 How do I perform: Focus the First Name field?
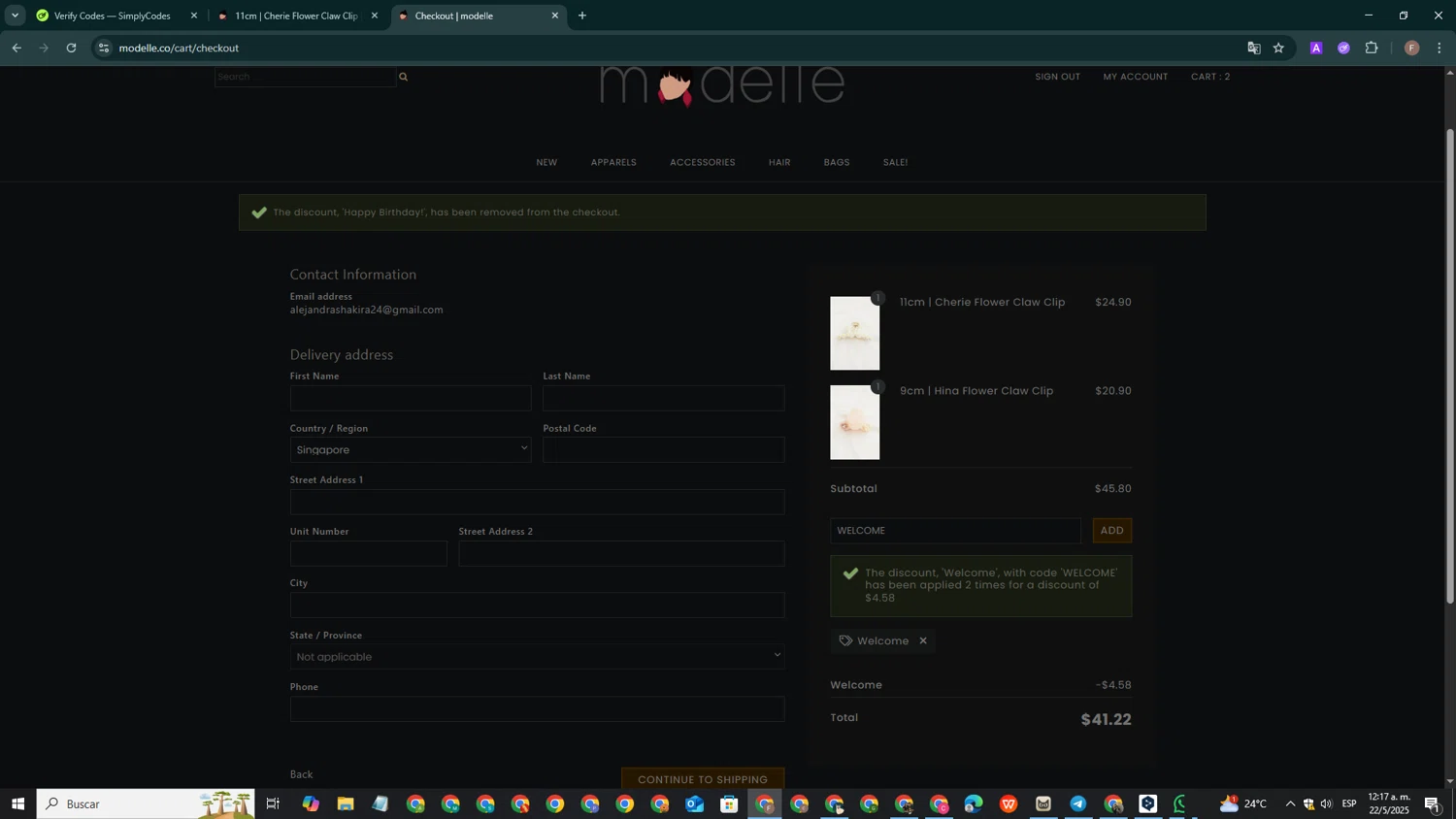411,398
